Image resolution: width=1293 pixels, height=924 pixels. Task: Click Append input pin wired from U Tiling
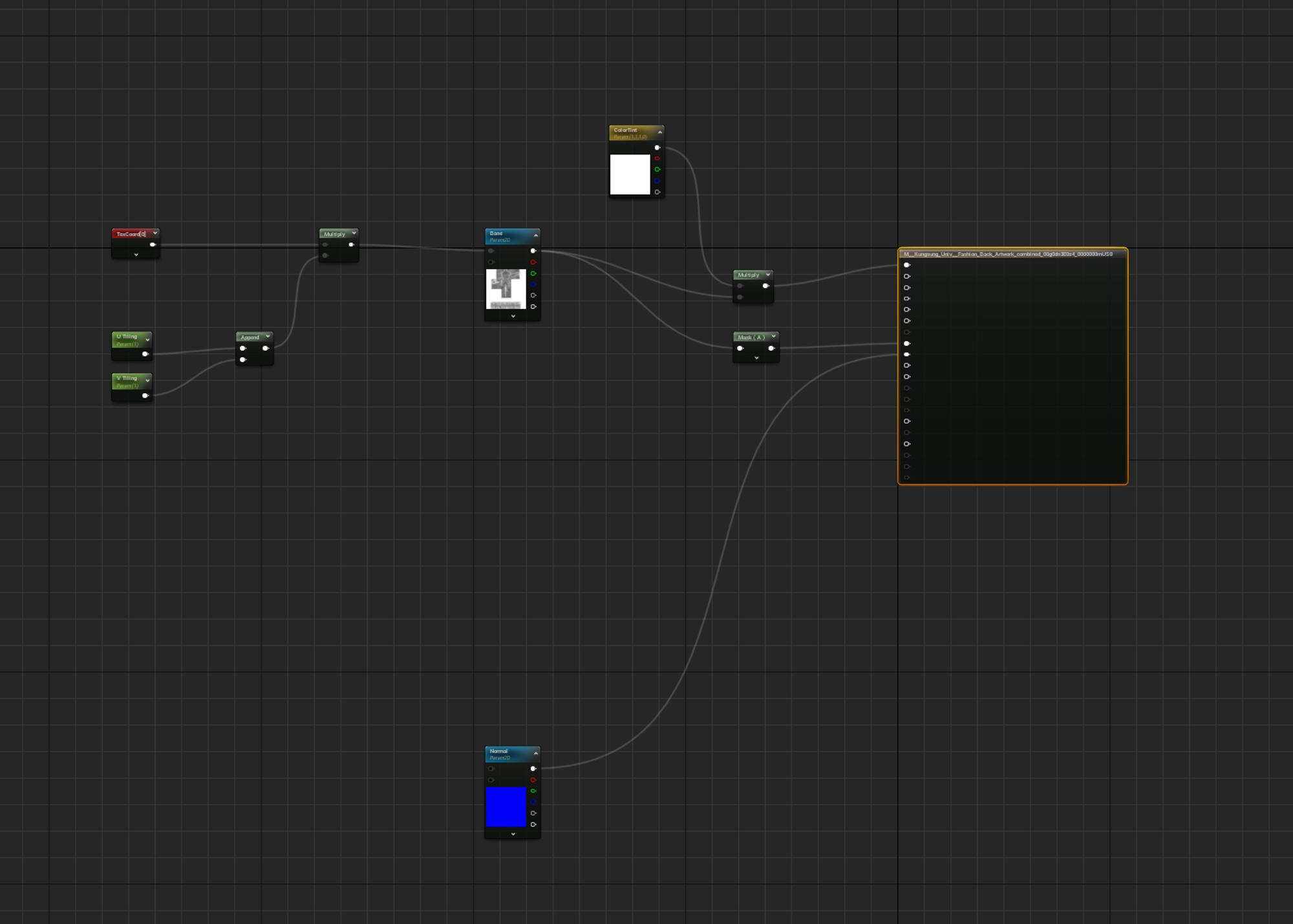243,348
